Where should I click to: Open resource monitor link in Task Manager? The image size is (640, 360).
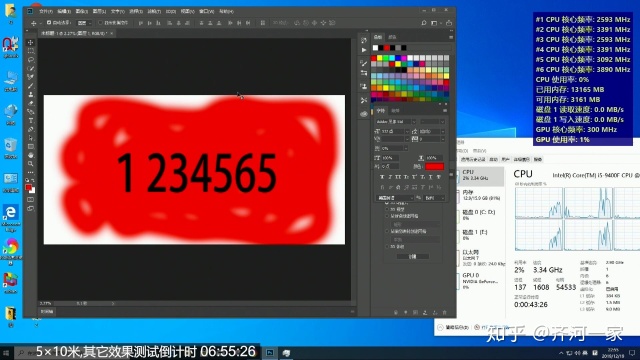click(x=492, y=327)
